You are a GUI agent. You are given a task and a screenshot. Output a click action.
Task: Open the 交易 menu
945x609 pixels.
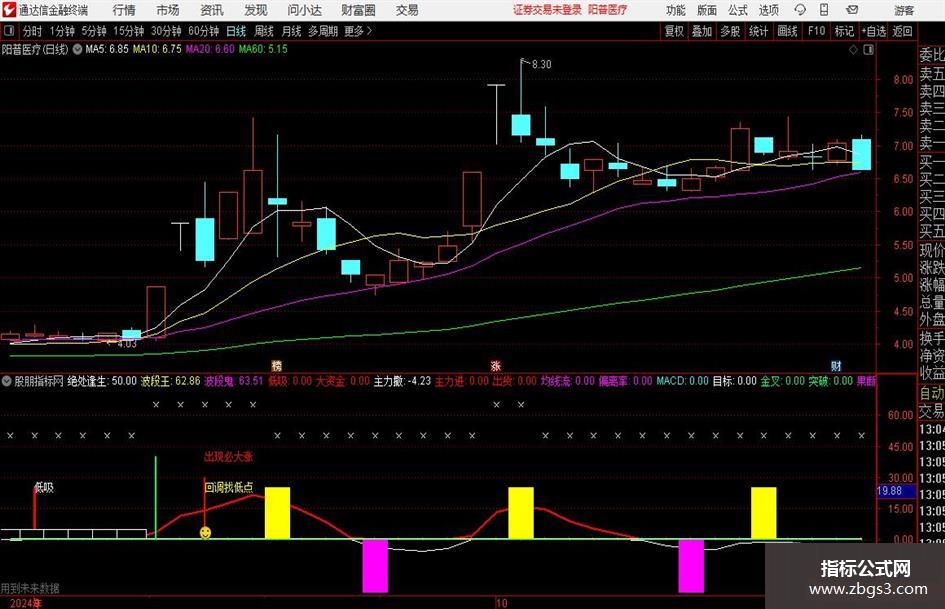point(407,10)
